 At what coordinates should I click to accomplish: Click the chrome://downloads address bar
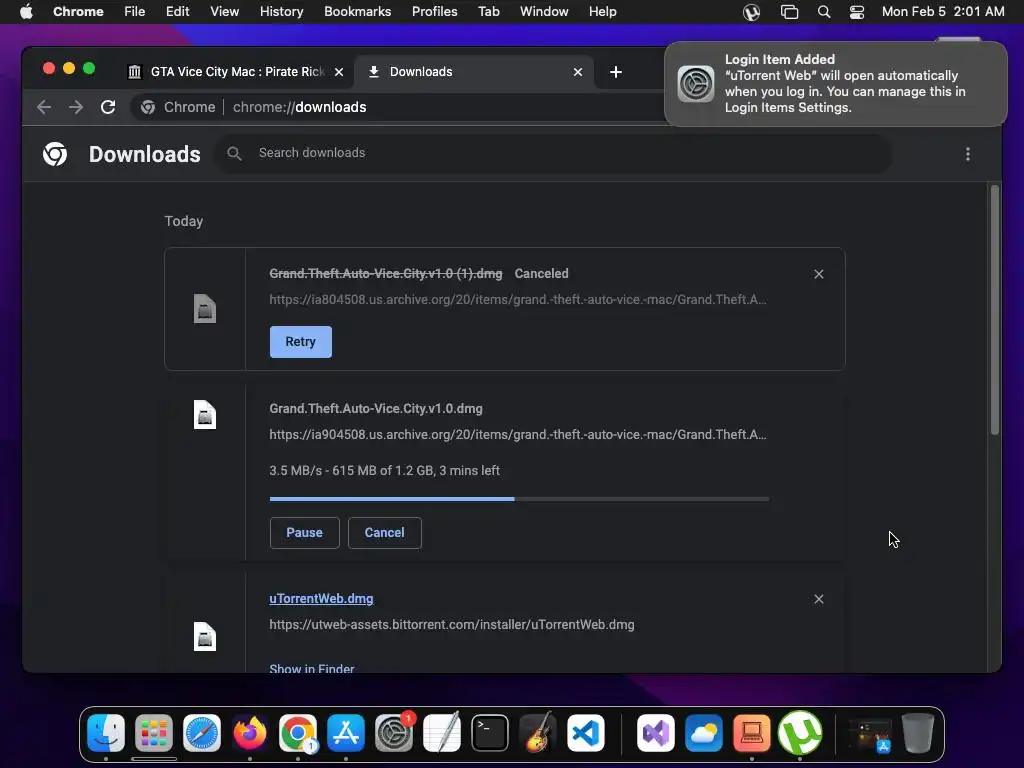click(x=398, y=107)
